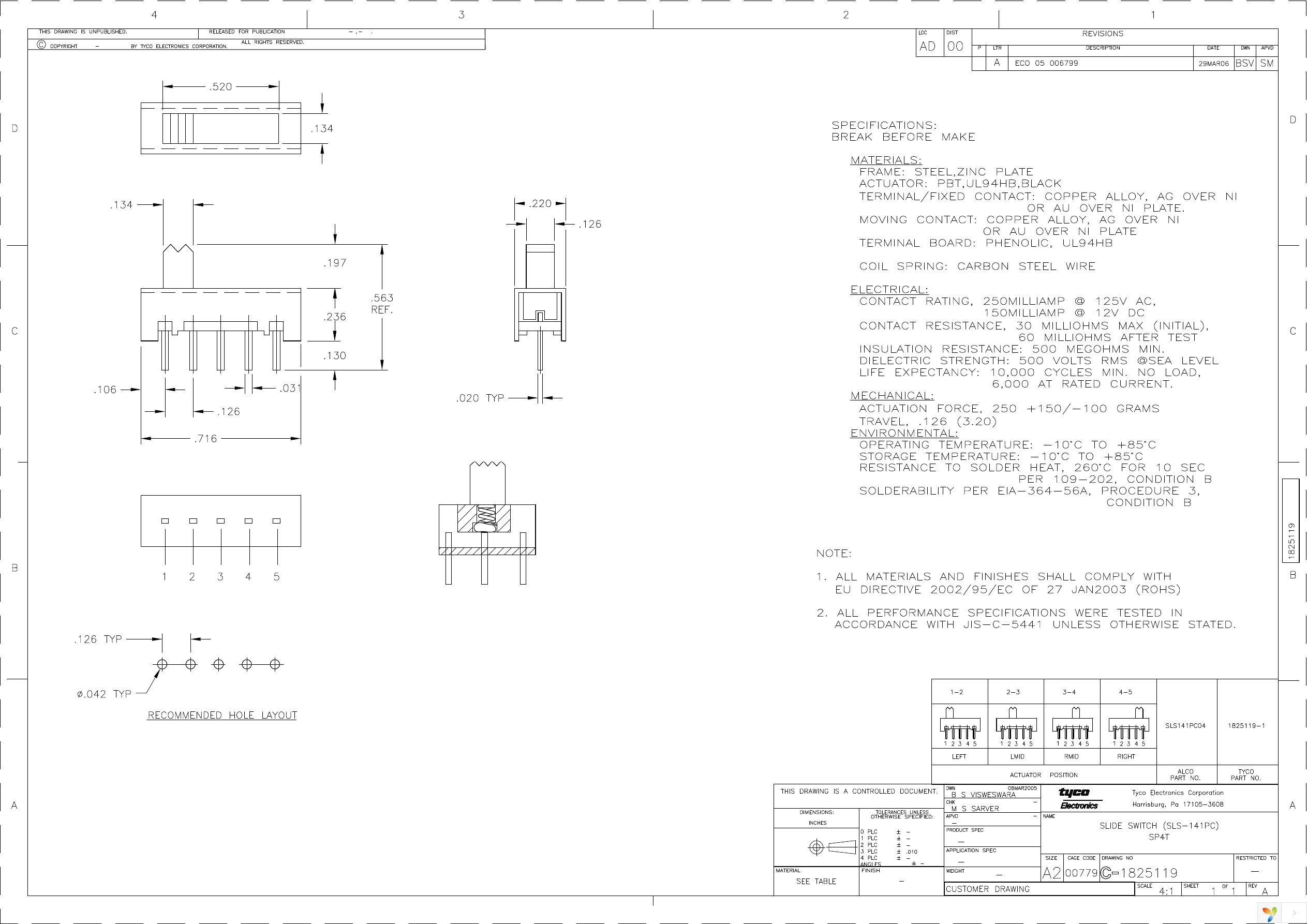Click the ".520" dimension on the top view
Image resolution: width=1307 pixels, height=924 pixels.
click(x=220, y=86)
